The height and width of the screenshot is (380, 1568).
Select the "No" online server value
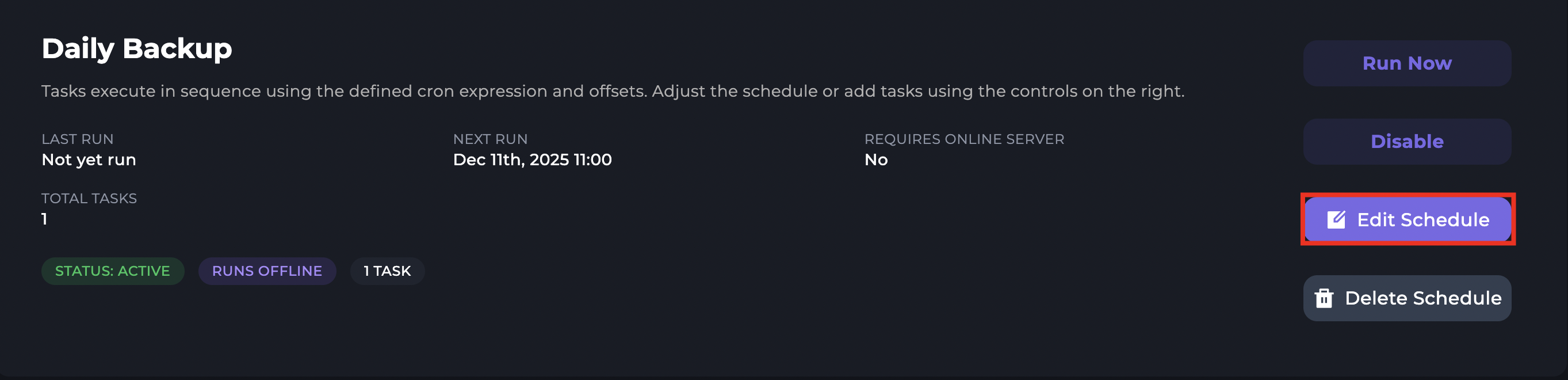click(x=876, y=159)
